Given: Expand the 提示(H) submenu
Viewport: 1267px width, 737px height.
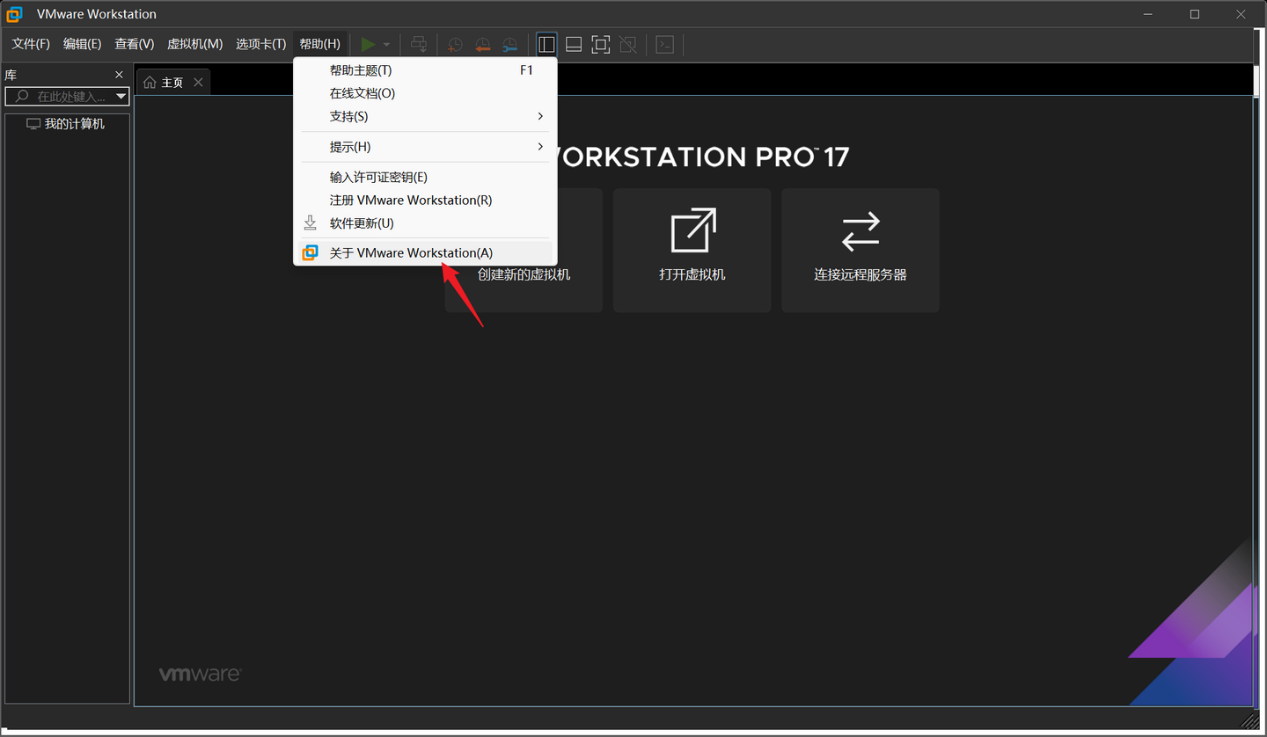Looking at the screenshot, I should (x=425, y=147).
